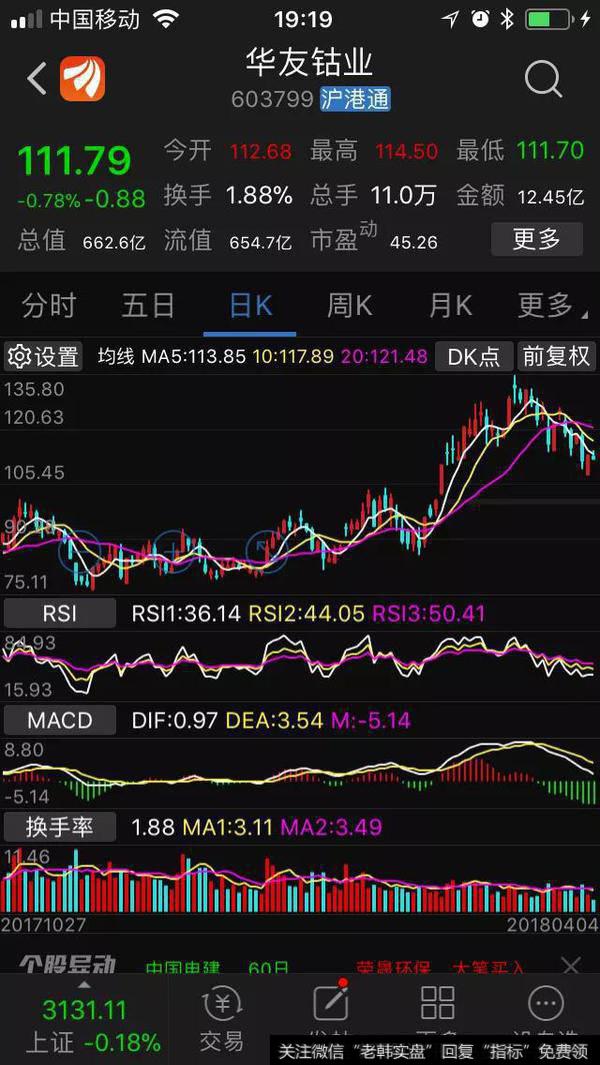
Task: Tap the DIF:0.97 reading
Action: pyautogui.click(x=175, y=720)
